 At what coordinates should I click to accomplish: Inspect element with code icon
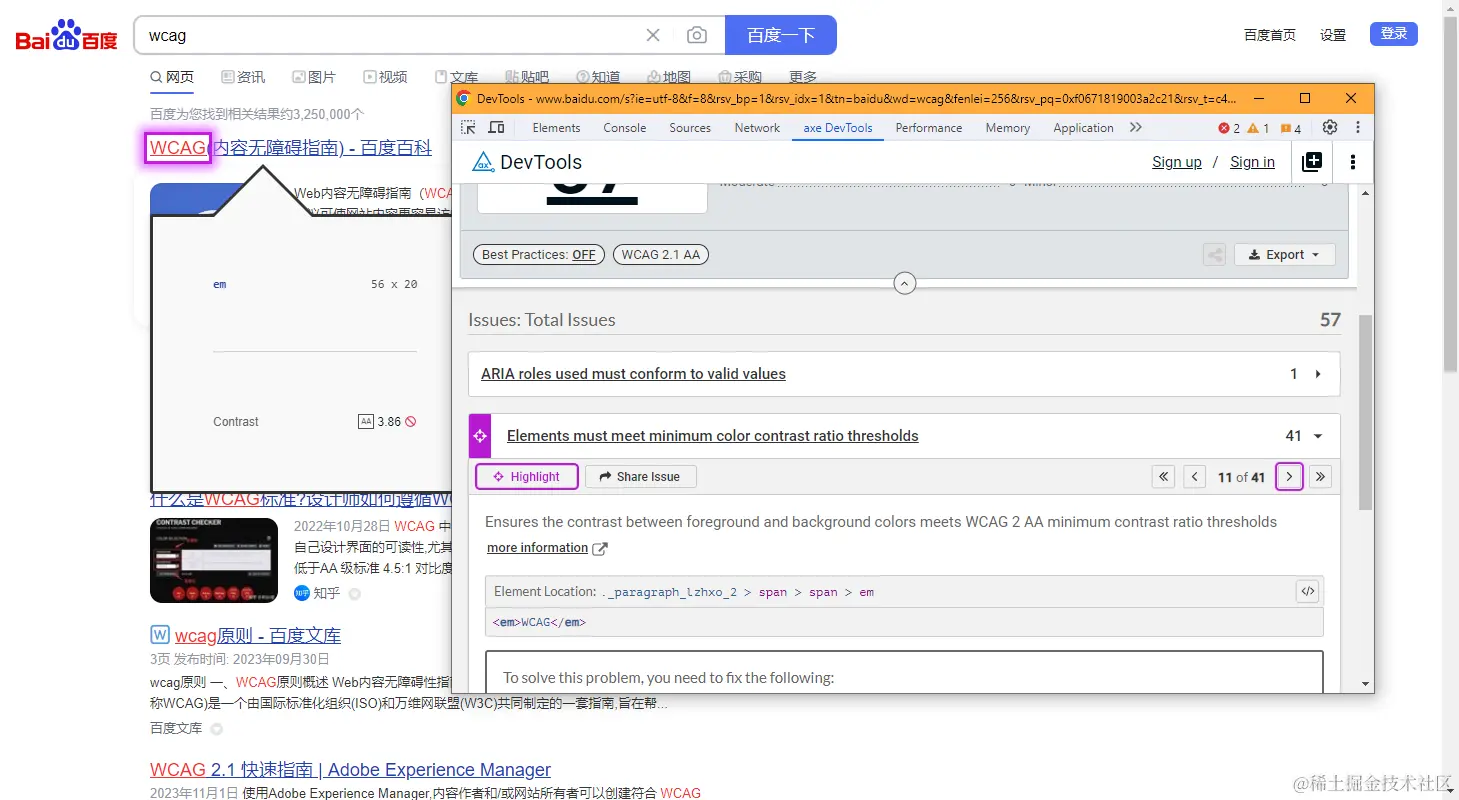1307,592
